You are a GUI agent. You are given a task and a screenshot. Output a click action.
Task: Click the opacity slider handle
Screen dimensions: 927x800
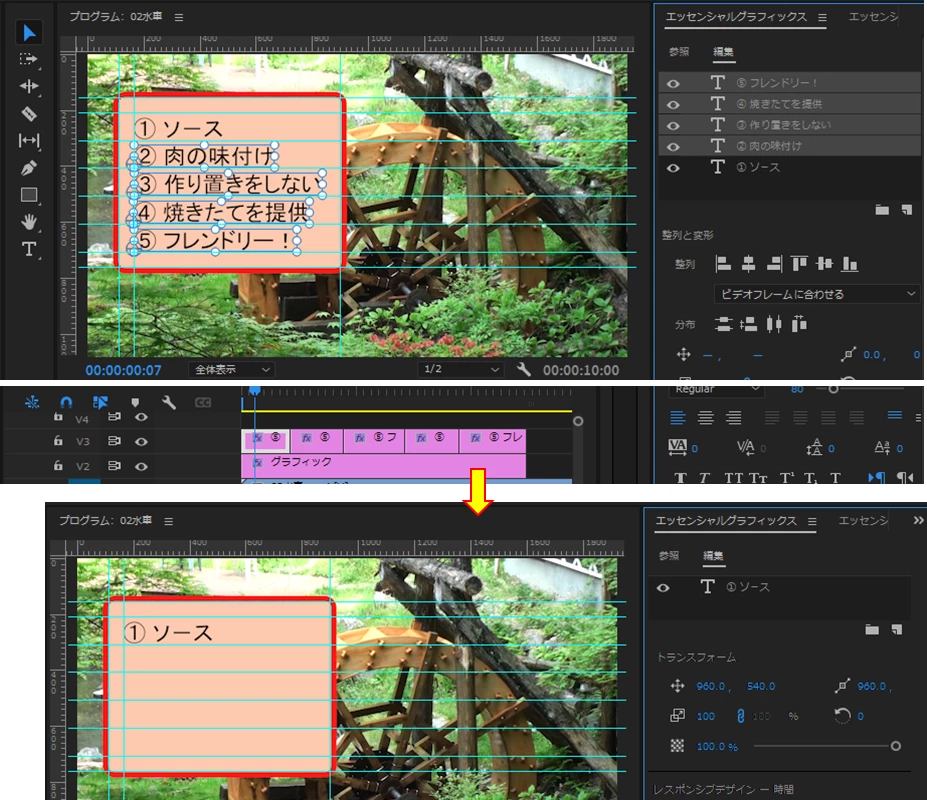(x=896, y=746)
